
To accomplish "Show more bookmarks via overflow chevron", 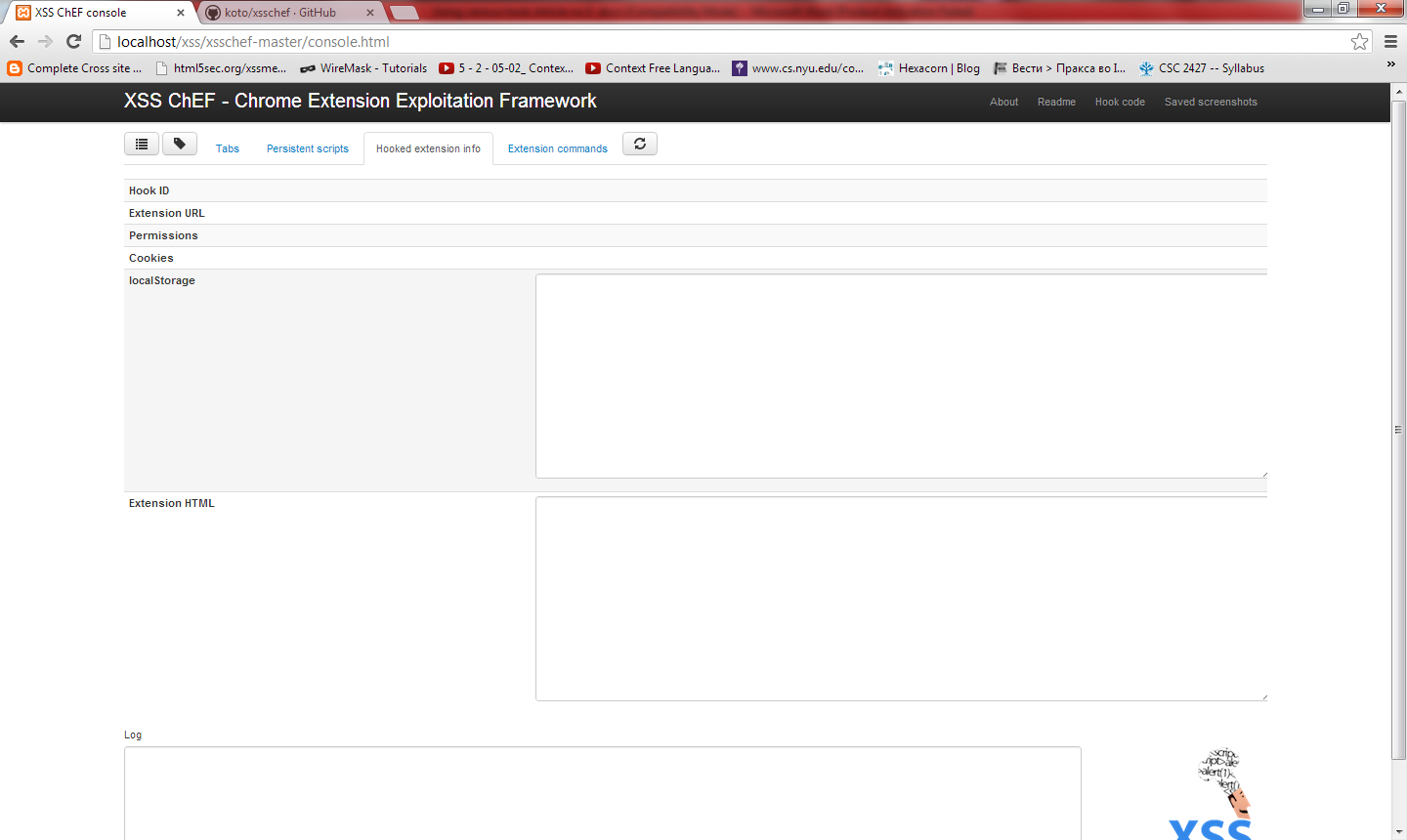I will [x=1391, y=64].
